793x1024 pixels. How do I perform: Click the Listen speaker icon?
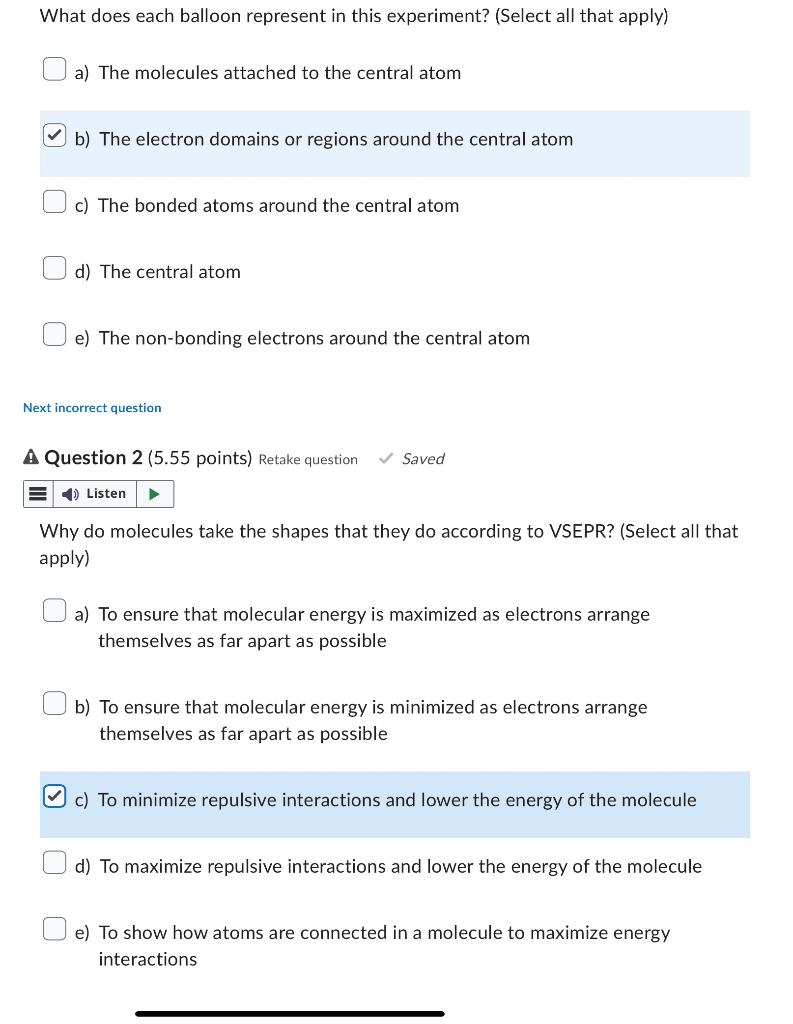(x=70, y=494)
